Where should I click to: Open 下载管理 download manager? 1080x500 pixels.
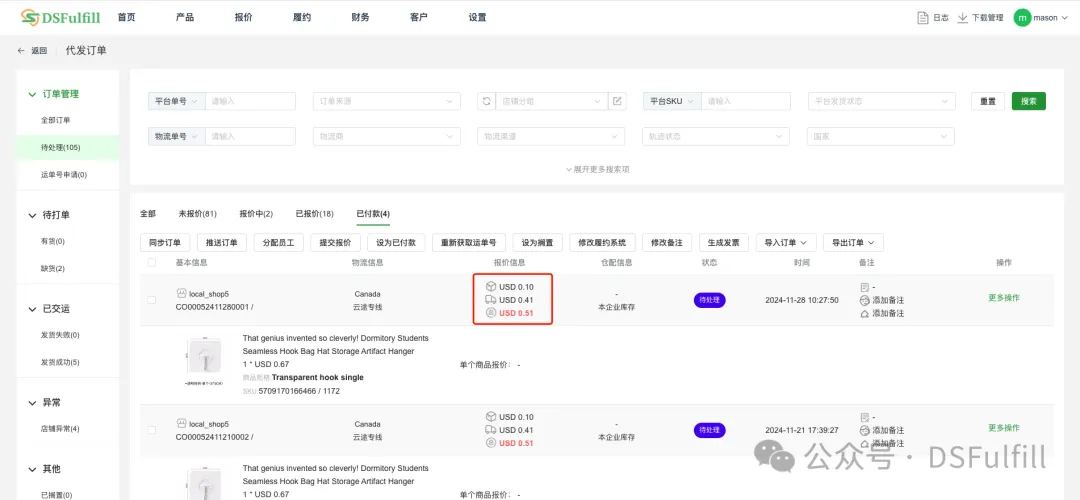pos(980,18)
